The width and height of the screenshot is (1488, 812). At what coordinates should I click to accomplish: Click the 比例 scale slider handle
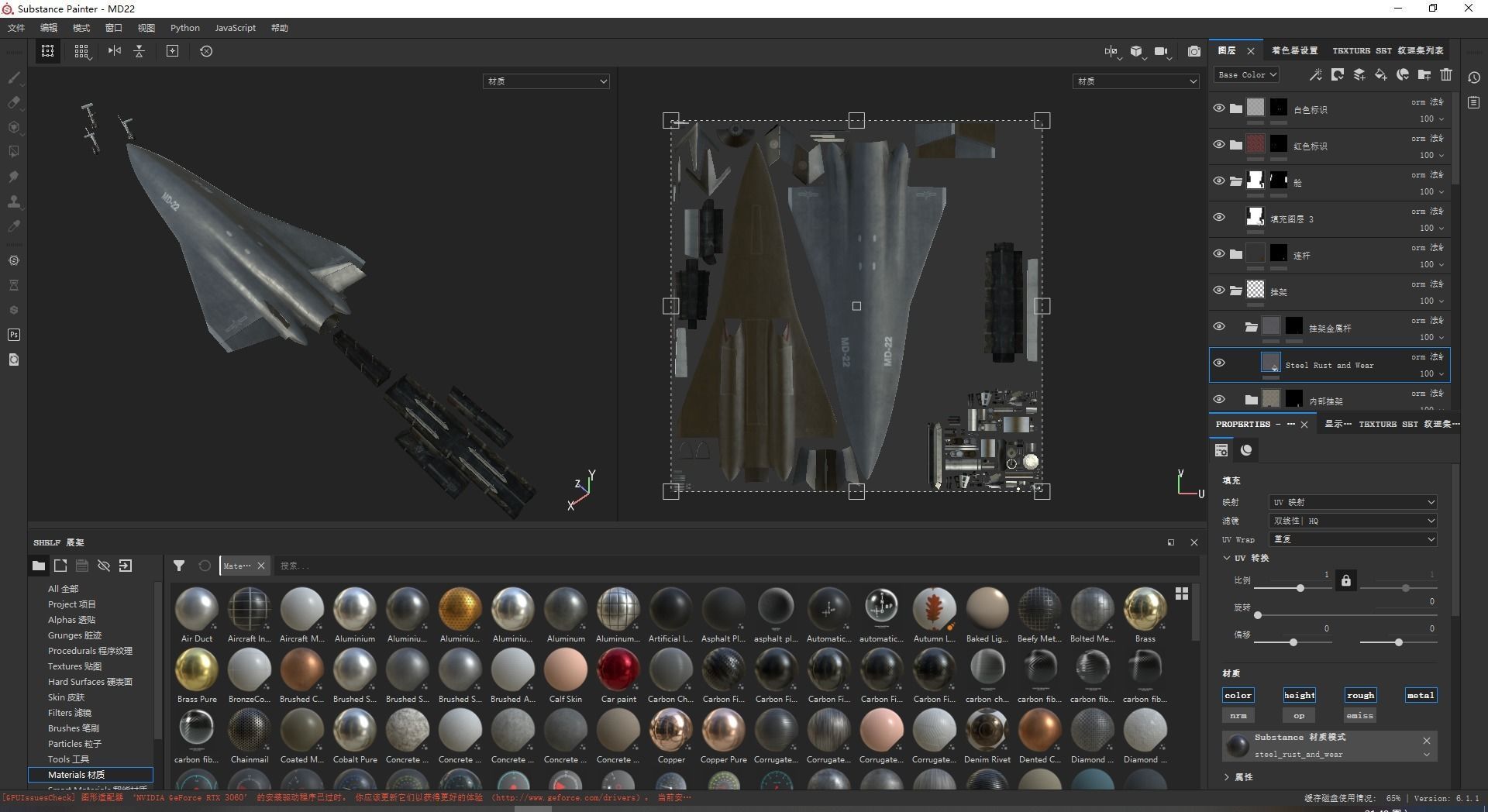click(1300, 588)
